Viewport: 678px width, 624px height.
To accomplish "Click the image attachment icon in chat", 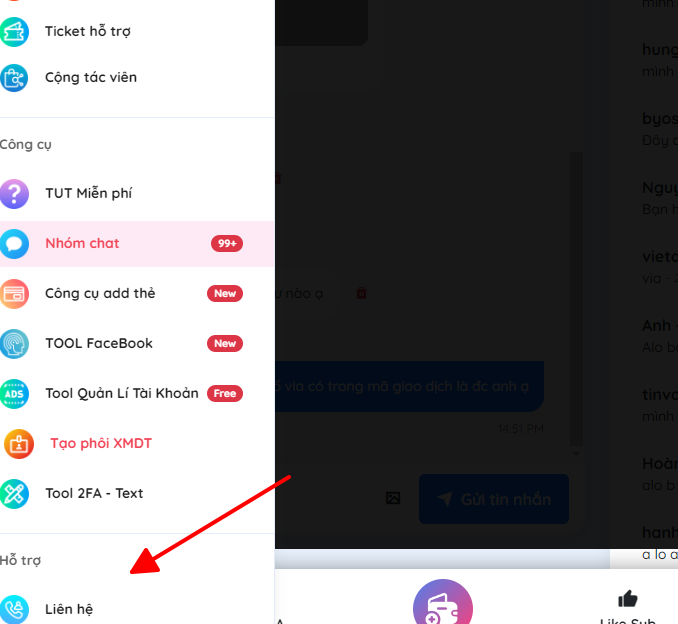I will pos(393,498).
